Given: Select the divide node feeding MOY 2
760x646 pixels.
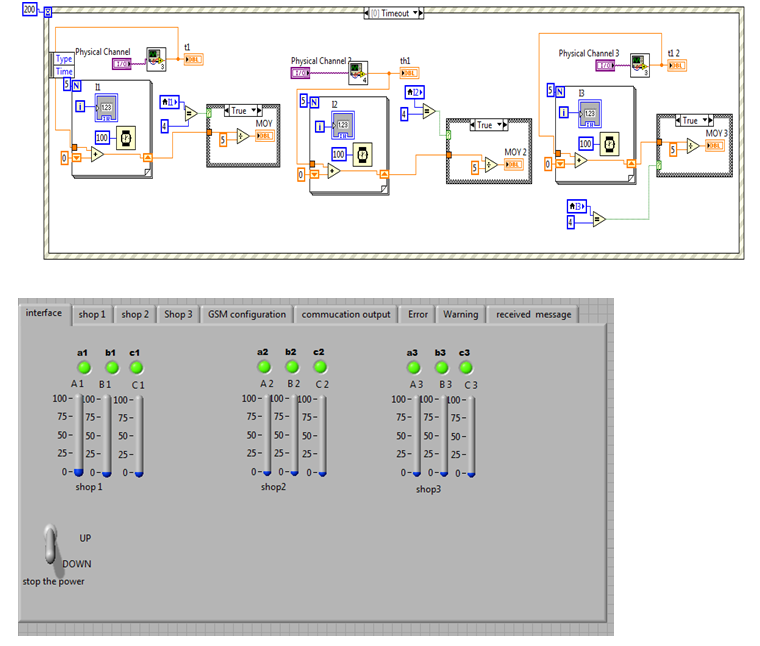Looking at the screenshot, I should 491,165.
